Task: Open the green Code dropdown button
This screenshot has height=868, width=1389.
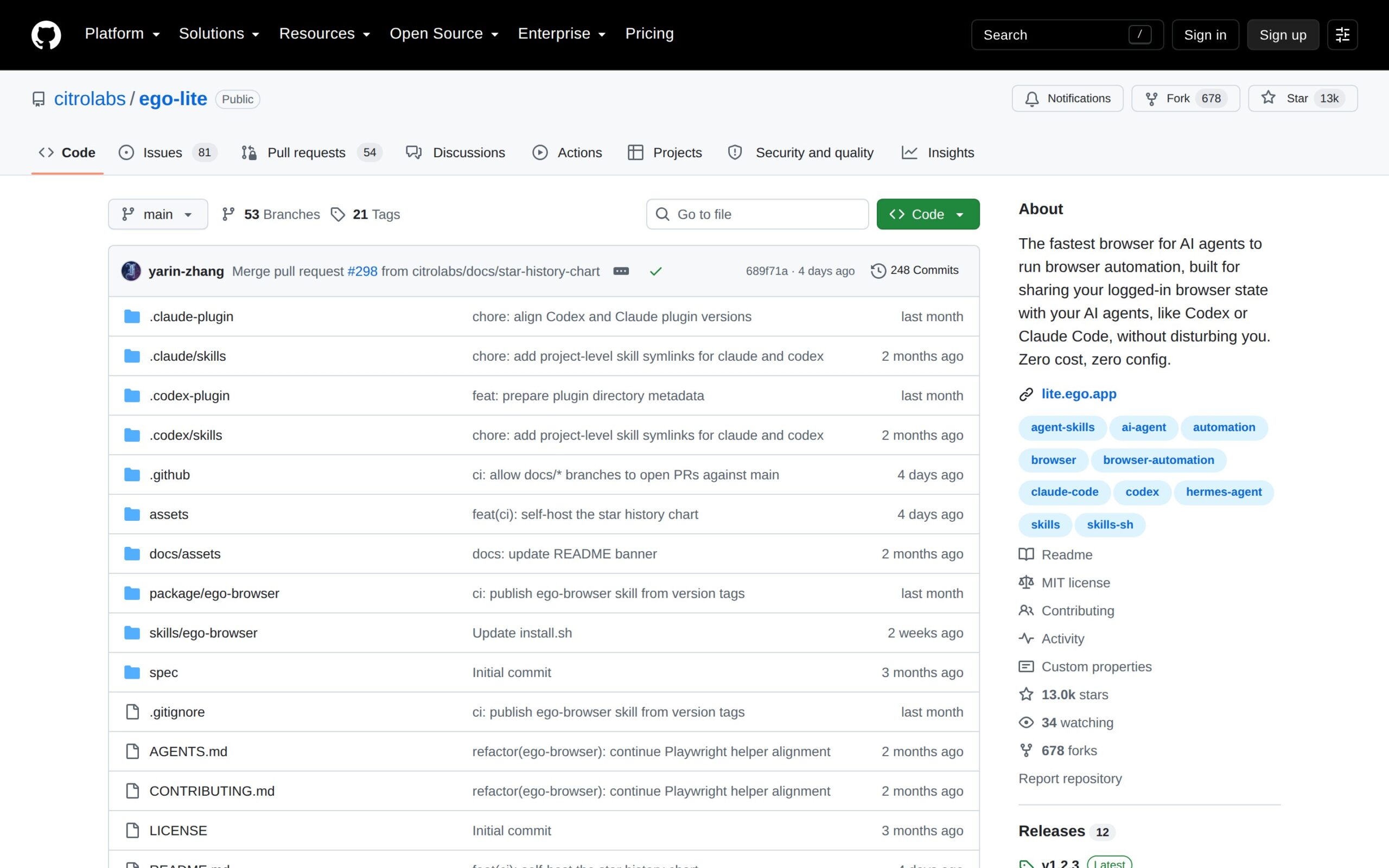Action: click(927, 214)
